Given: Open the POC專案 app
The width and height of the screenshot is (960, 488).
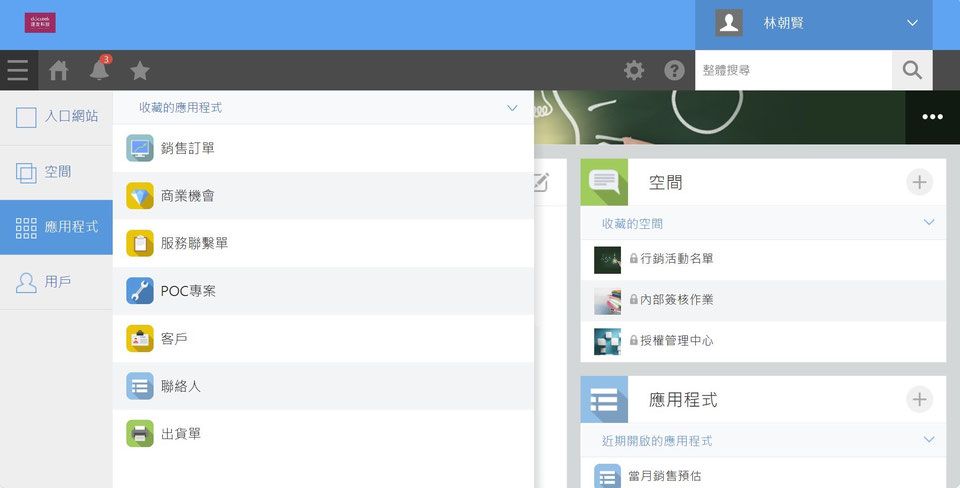Looking at the screenshot, I should 323,291.
